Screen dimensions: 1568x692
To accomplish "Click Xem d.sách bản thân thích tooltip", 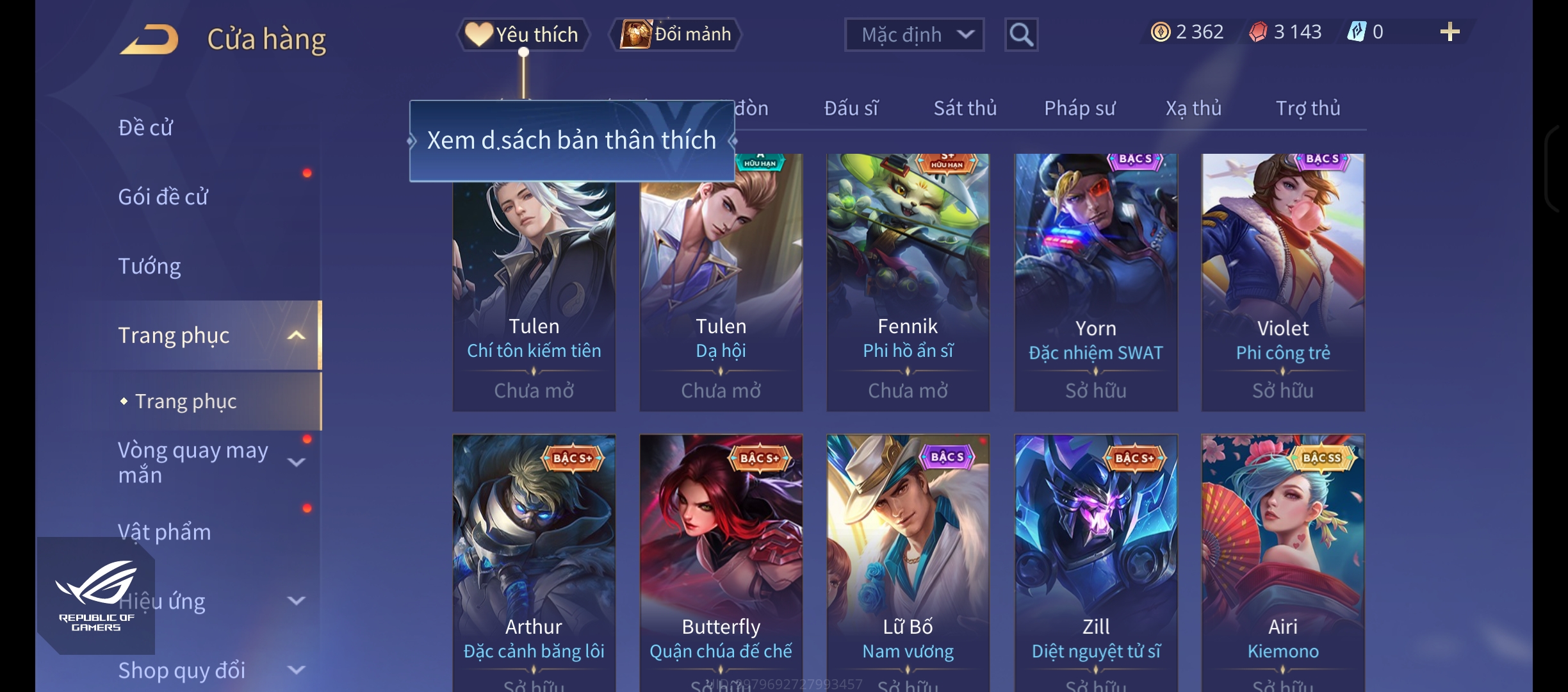I will point(571,140).
